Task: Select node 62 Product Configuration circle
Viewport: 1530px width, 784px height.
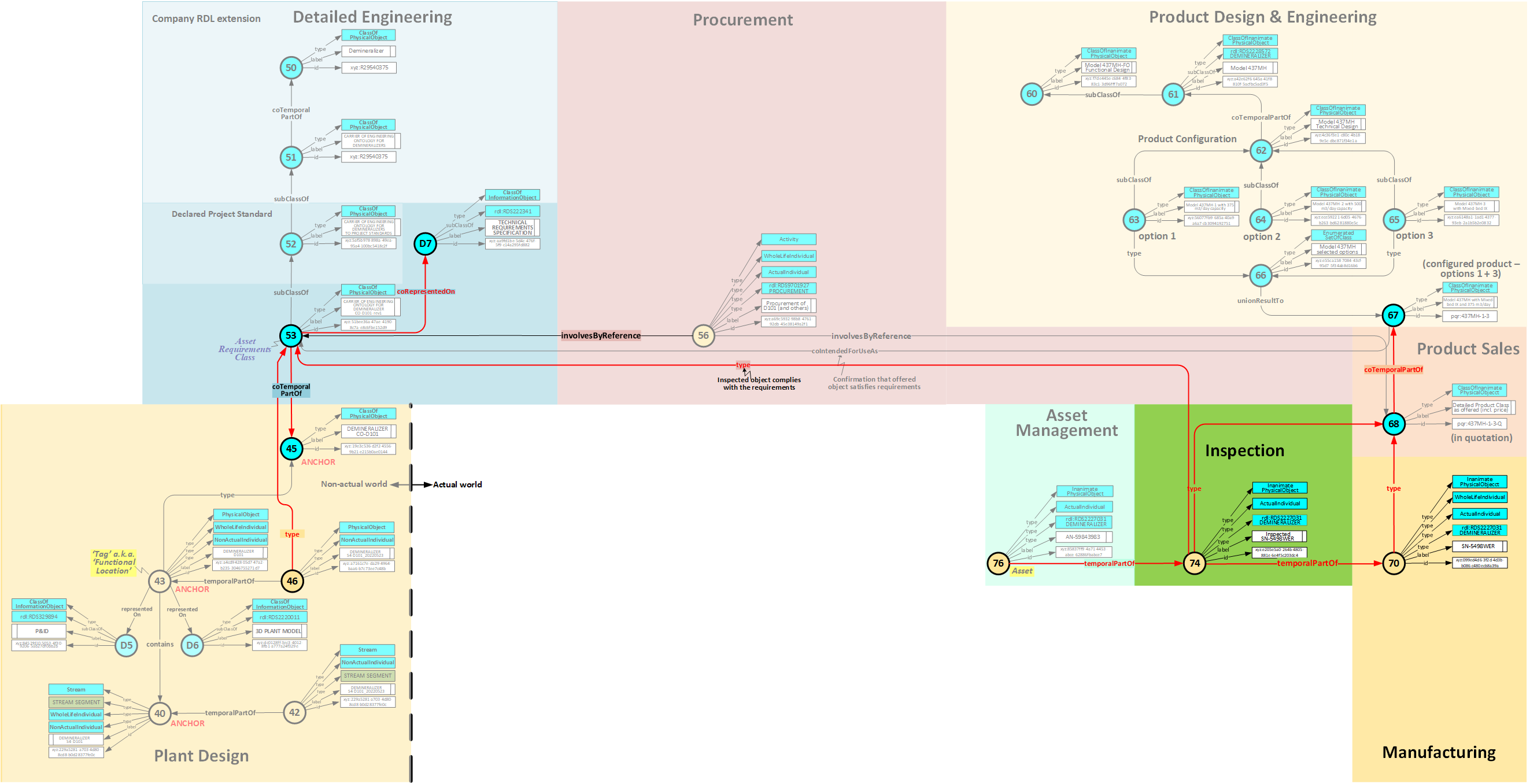Action: tap(1261, 151)
